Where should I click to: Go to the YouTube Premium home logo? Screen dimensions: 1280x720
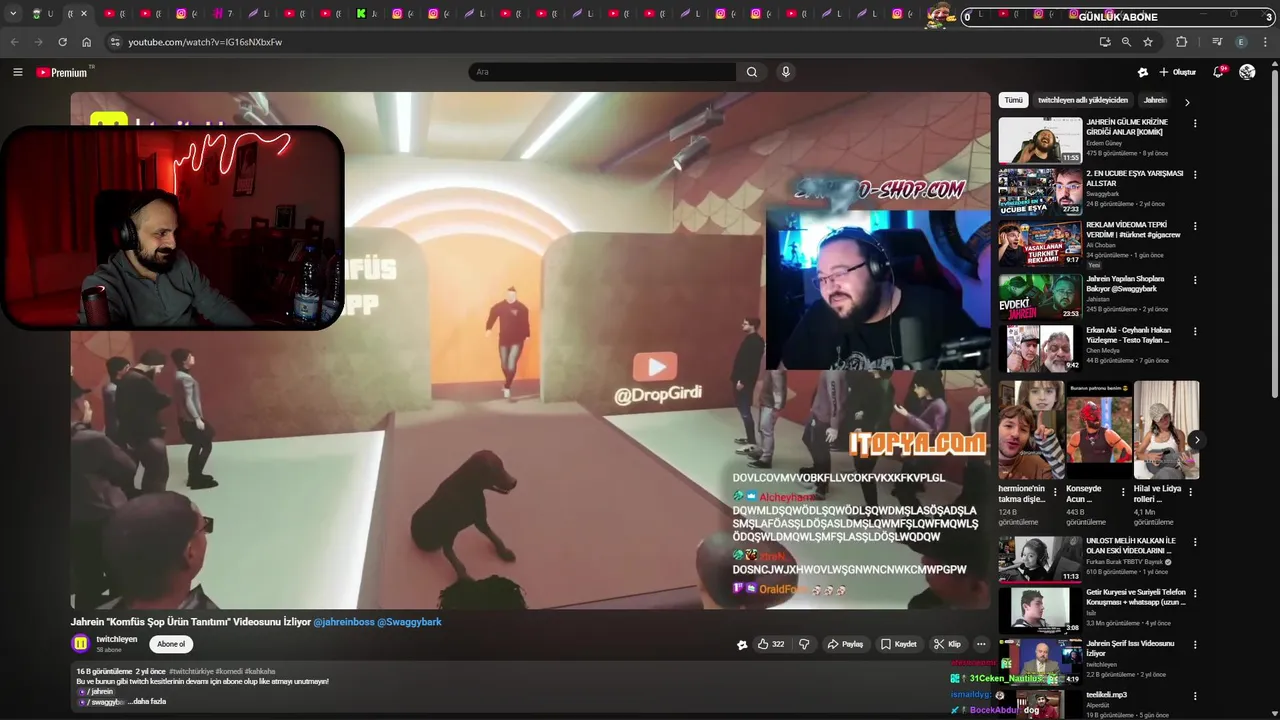click(x=63, y=72)
